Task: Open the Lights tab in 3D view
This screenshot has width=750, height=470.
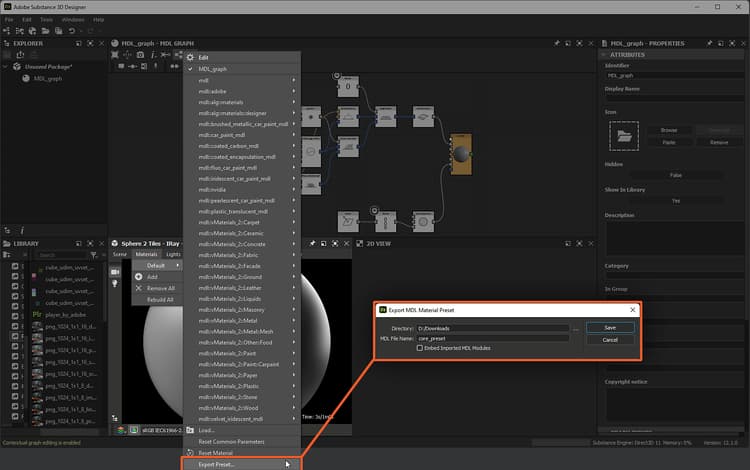Action: coord(173,254)
